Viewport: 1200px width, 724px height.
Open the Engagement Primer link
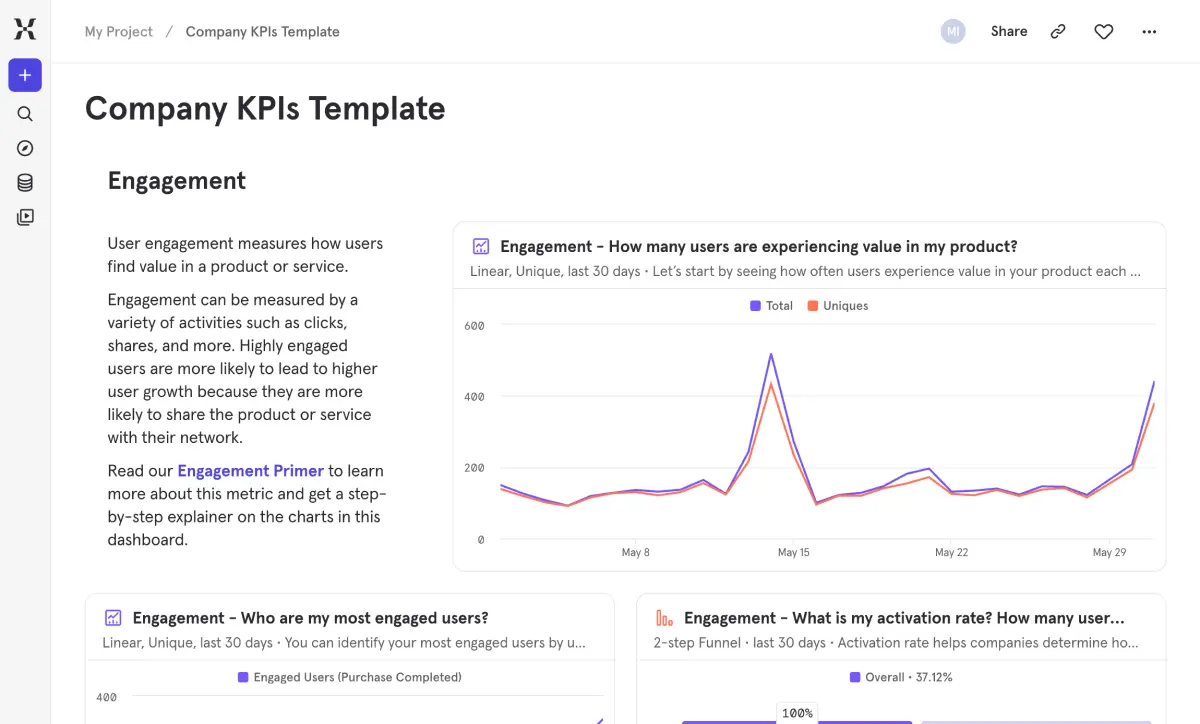click(x=250, y=471)
